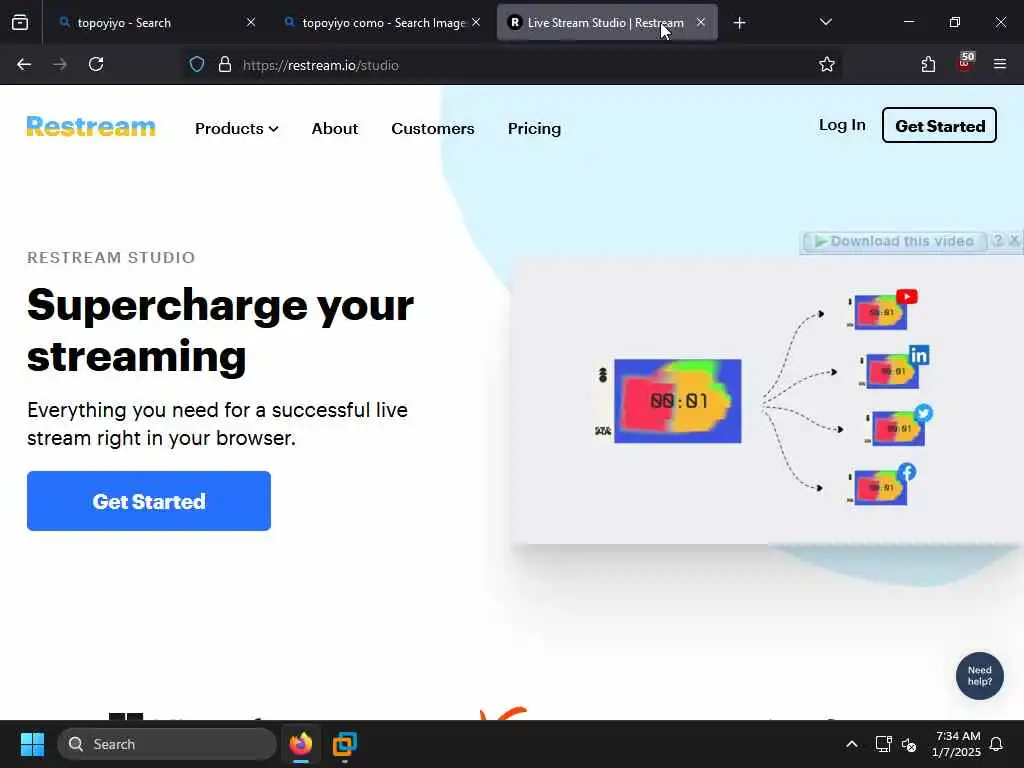The width and height of the screenshot is (1024, 768).
Task: Expand the Products menu
Action: [236, 129]
